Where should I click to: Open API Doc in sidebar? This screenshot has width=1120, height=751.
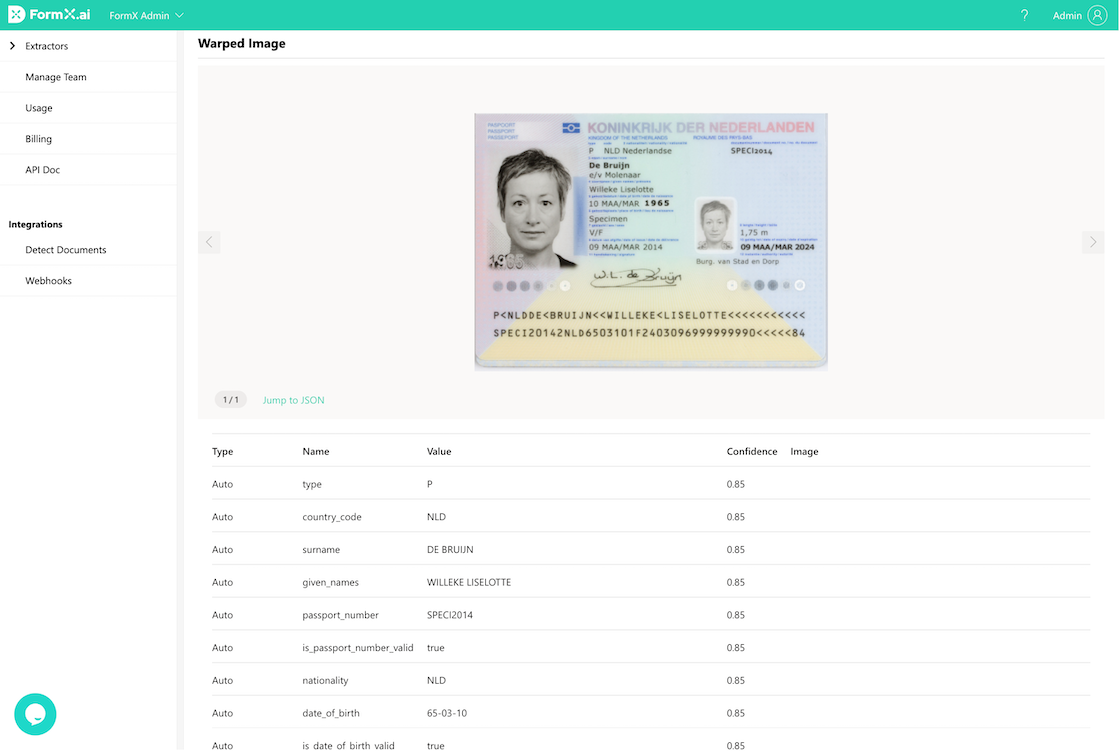[43, 170]
